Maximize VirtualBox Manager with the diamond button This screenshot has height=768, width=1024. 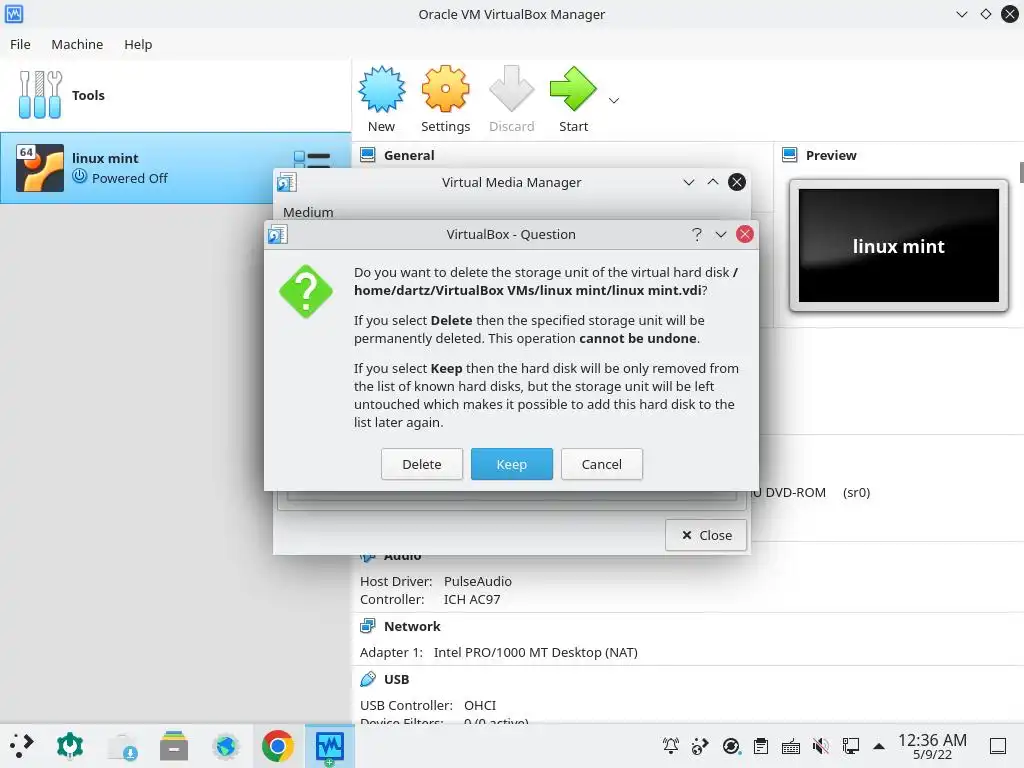[x=985, y=14]
